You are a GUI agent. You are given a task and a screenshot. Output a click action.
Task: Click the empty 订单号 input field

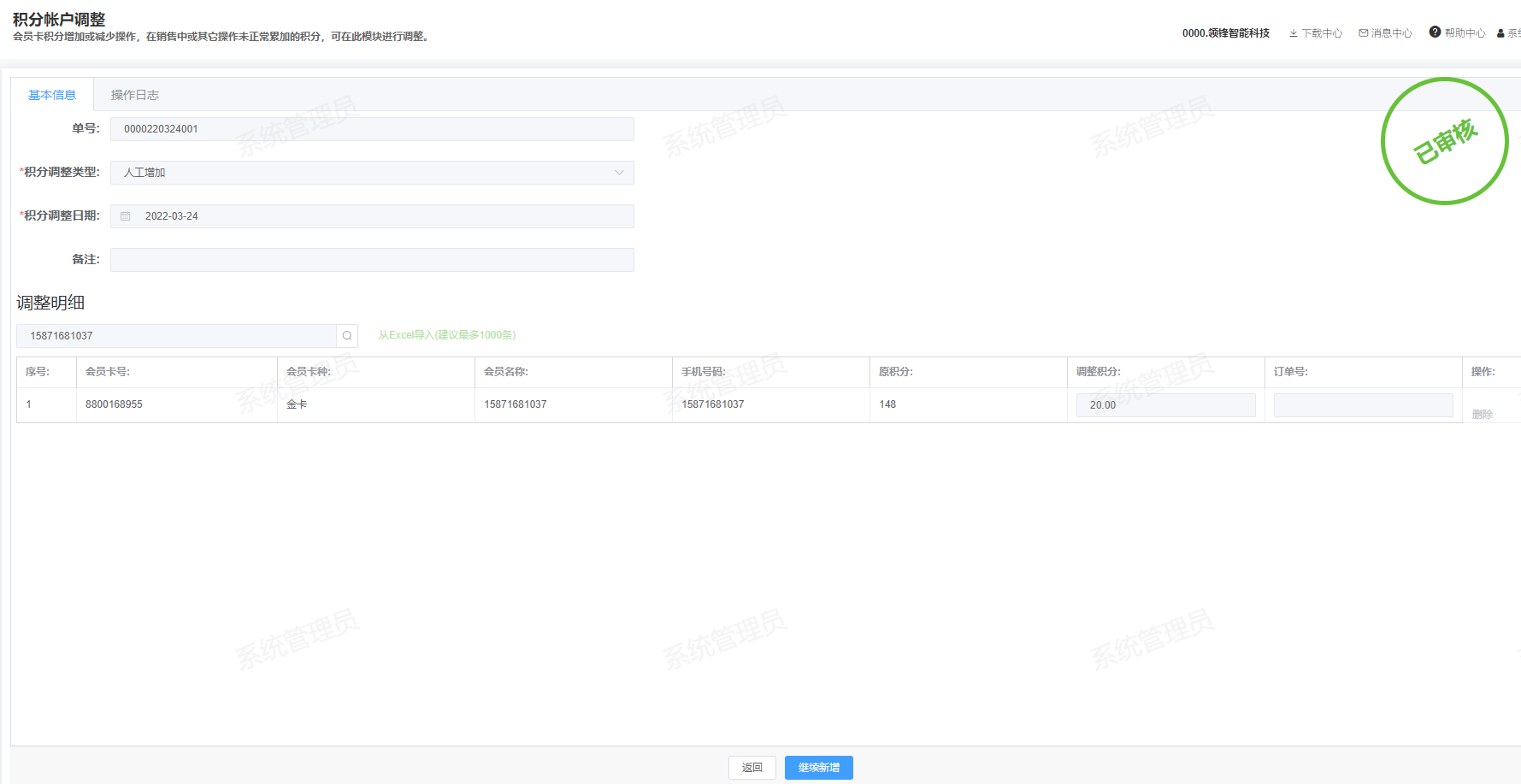(x=1363, y=405)
